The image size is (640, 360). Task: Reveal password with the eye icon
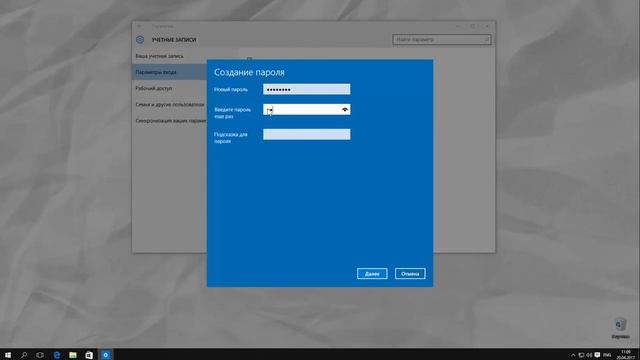coord(345,109)
